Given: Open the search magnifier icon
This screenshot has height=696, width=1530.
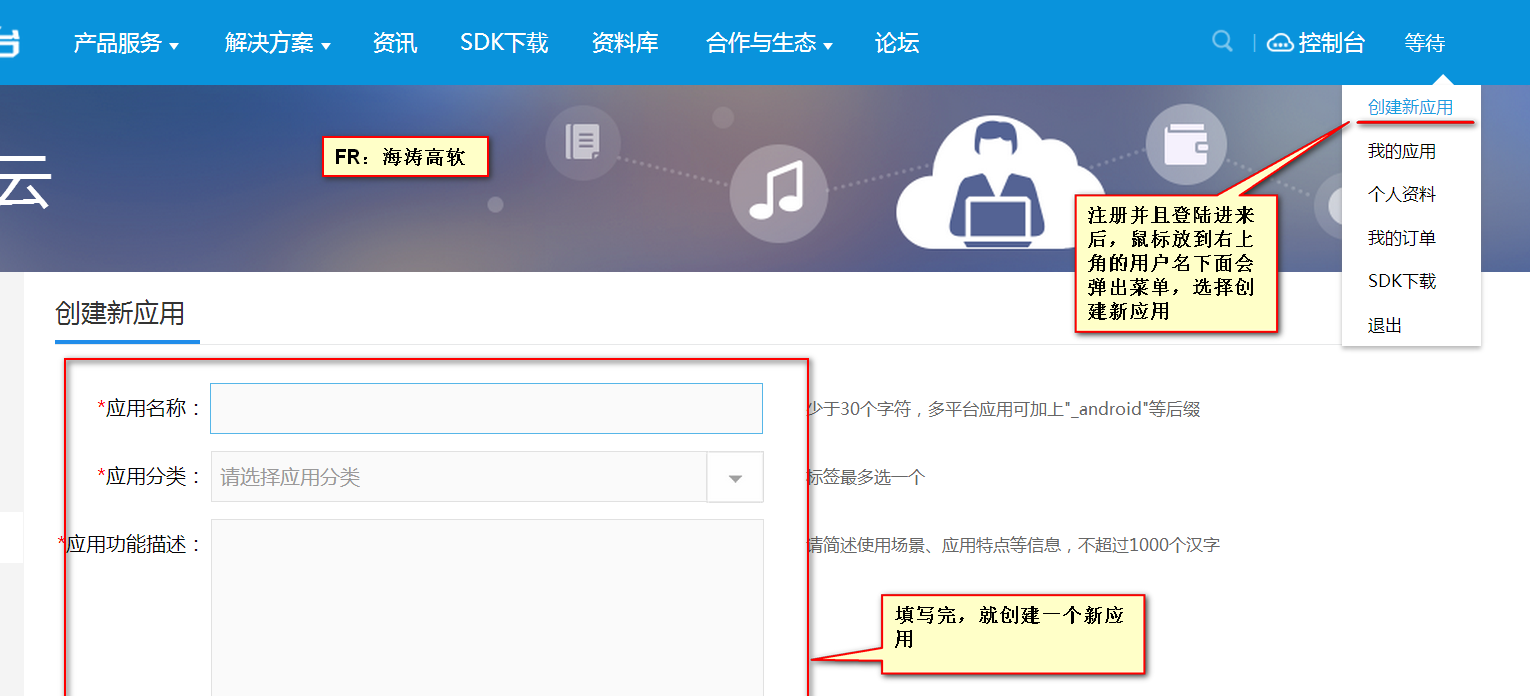Looking at the screenshot, I should click(1222, 41).
